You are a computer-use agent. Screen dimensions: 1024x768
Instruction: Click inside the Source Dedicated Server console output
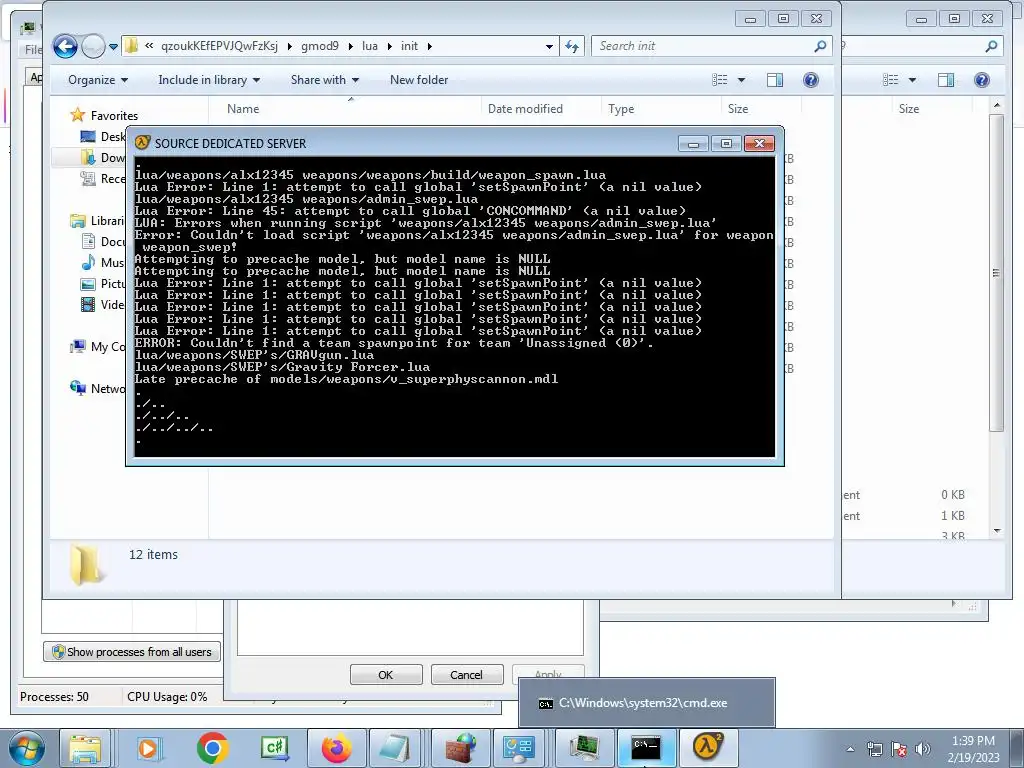coord(455,306)
